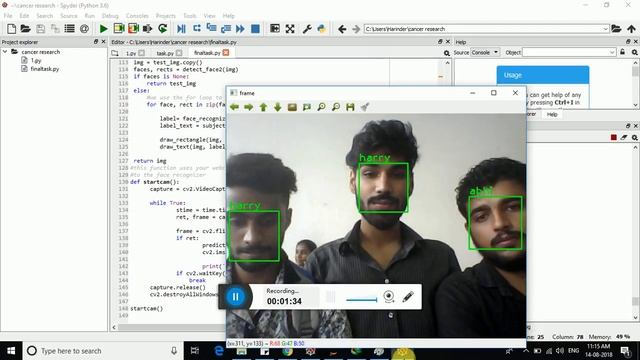Save current image in frame window

click(350, 107)
